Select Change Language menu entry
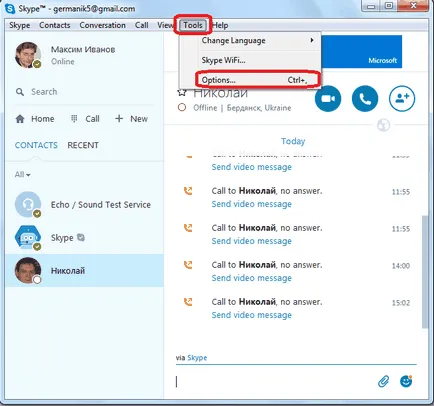 [x=250, y=41]
